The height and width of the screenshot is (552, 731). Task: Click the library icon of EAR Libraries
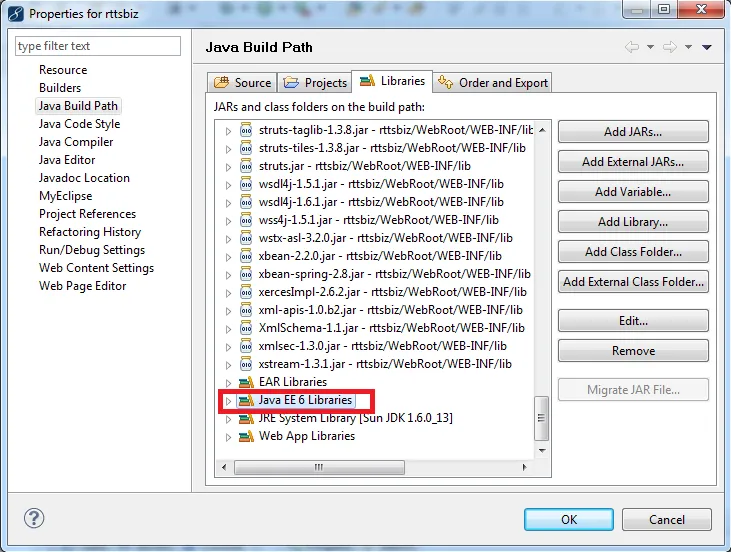tap(246, 382)
